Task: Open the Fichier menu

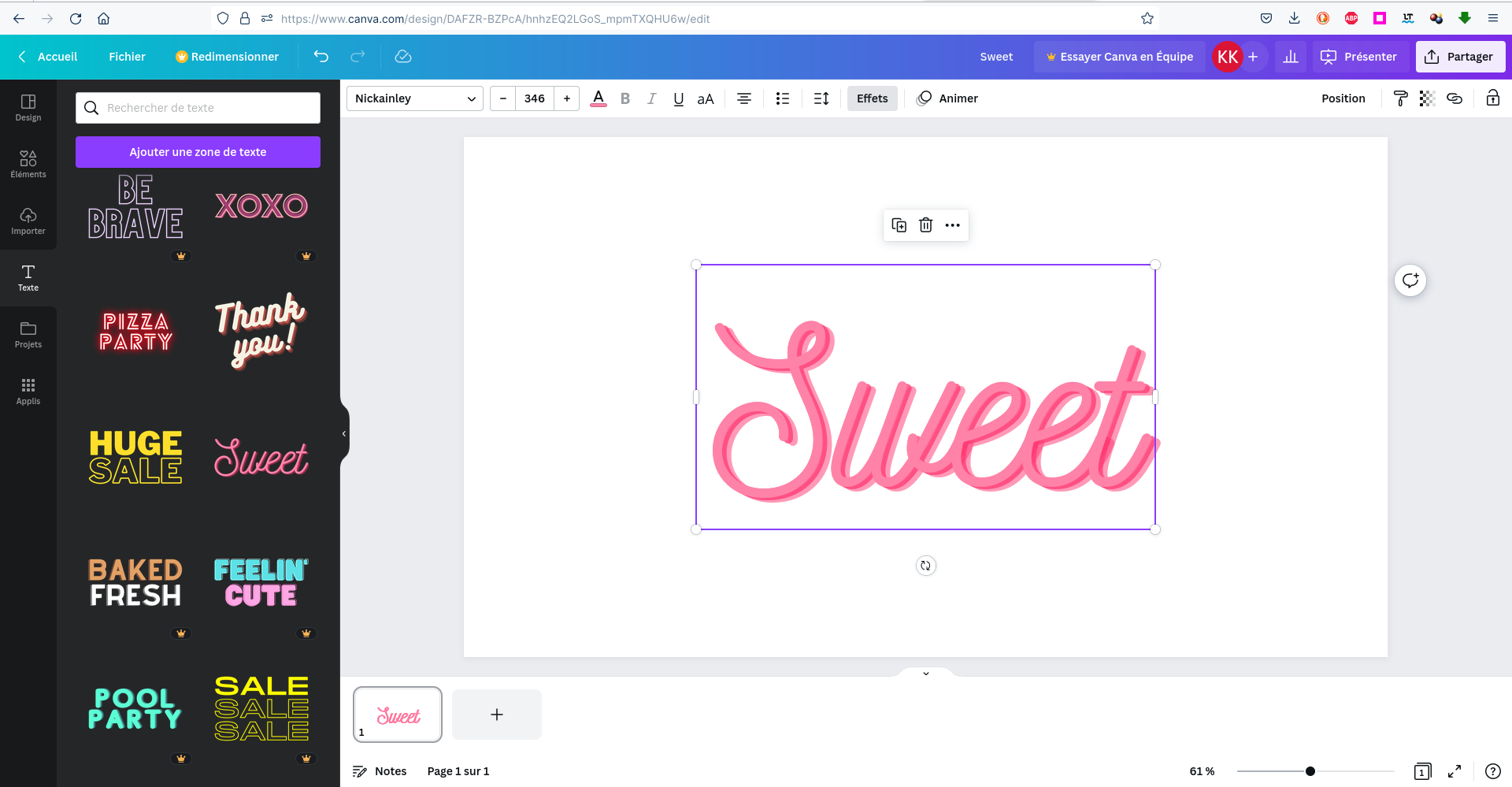Action: (127, 57)
